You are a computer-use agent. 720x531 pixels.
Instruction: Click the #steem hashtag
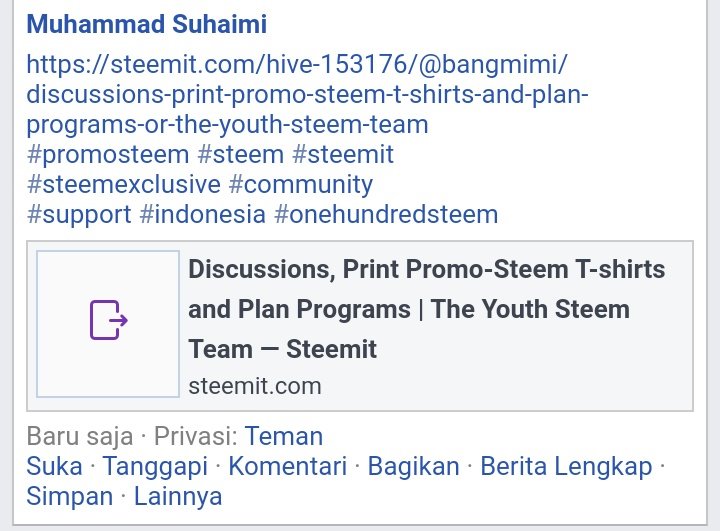pyautogui.click(x=240, y=154)
